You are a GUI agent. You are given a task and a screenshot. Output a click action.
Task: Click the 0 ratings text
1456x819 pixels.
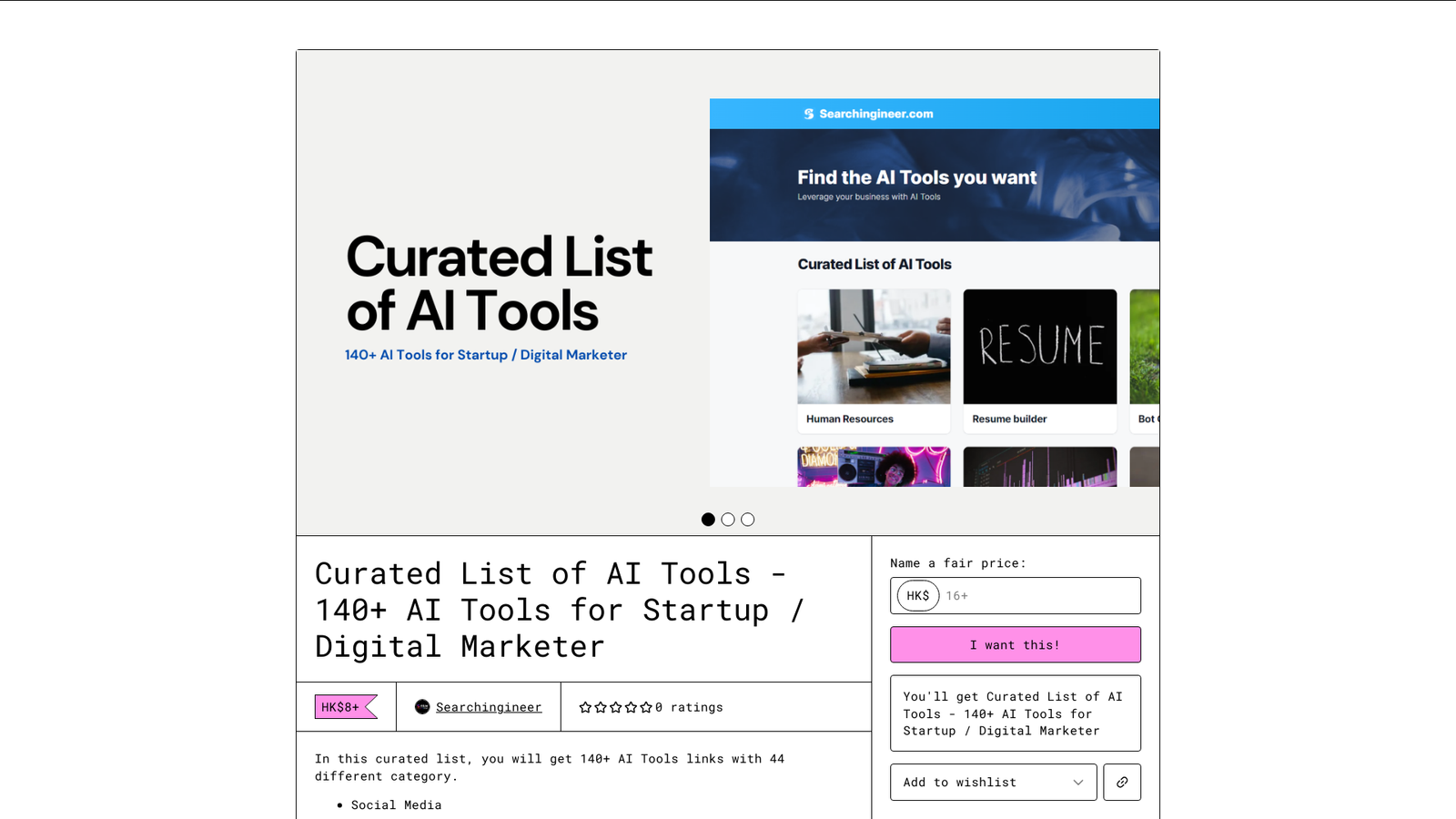point(689,707)
